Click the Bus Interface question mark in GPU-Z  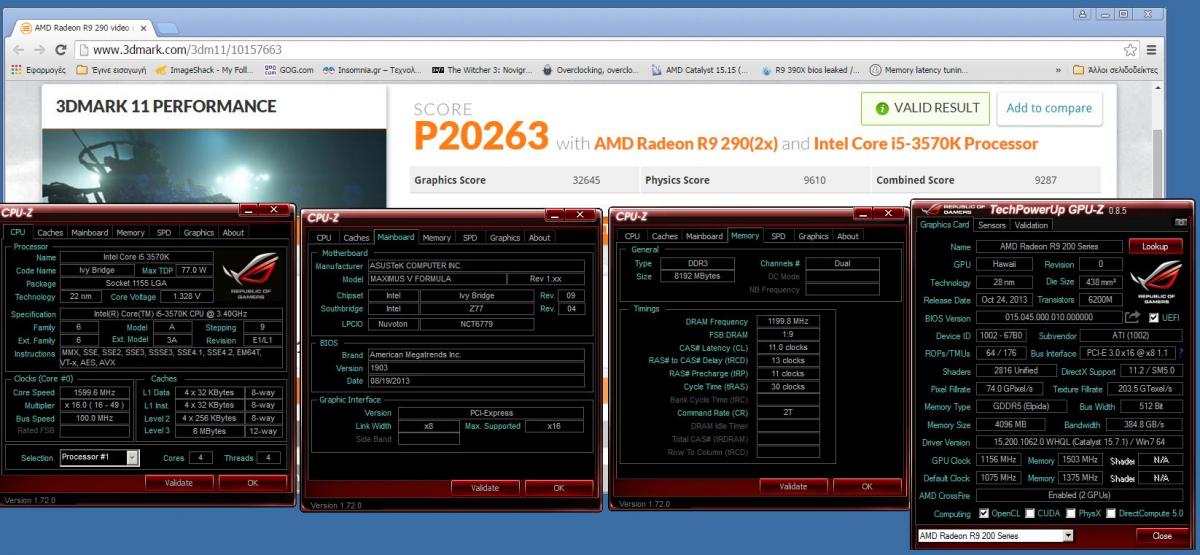click(x=1180, y=352)
